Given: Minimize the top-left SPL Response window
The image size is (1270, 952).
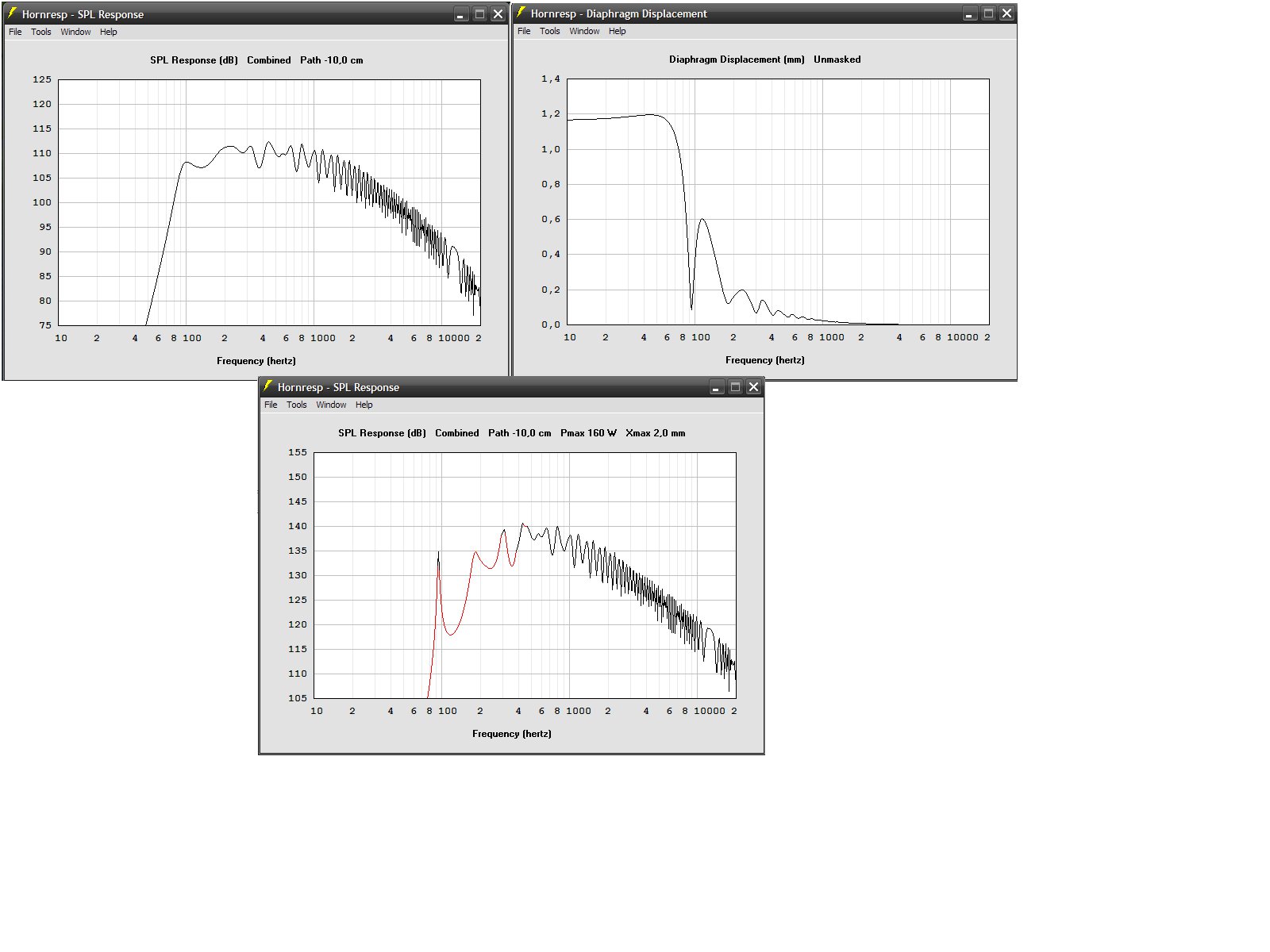Looking at the screenshot, I should 461,14.
